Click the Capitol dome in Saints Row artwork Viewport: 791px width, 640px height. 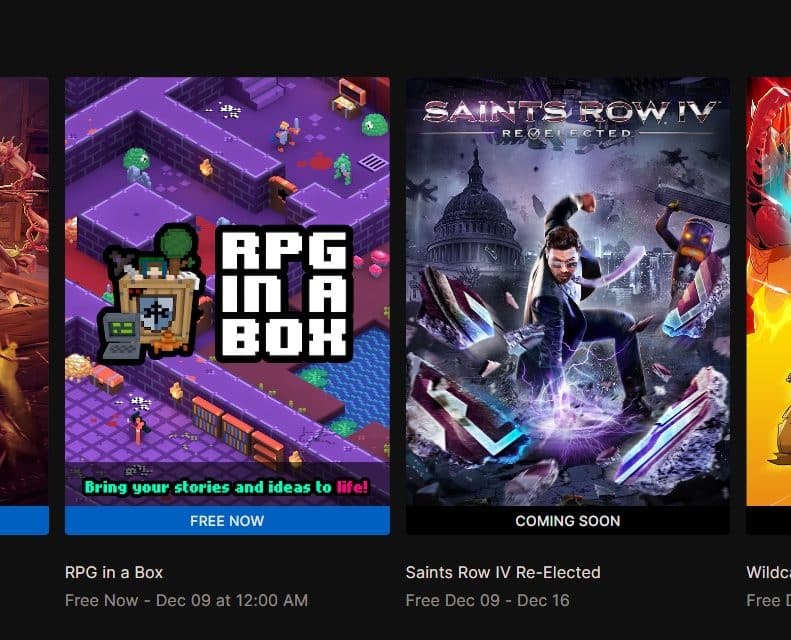pyautogui.click(x=473, y=212)
